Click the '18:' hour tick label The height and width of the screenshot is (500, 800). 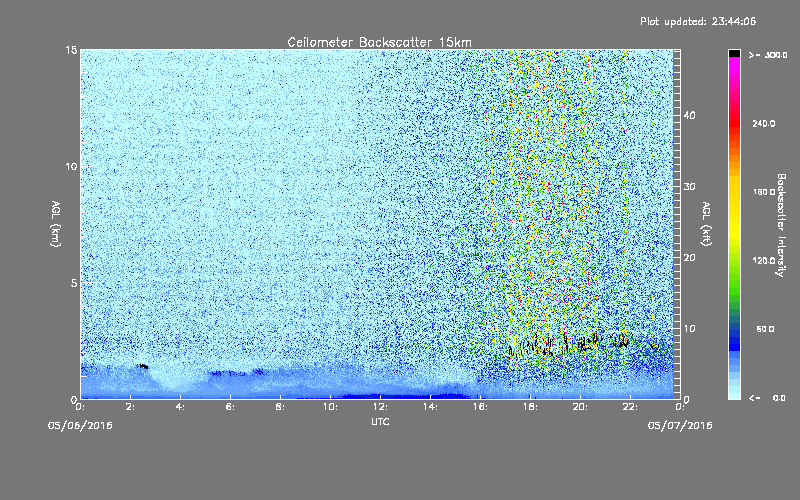(531, 407)
